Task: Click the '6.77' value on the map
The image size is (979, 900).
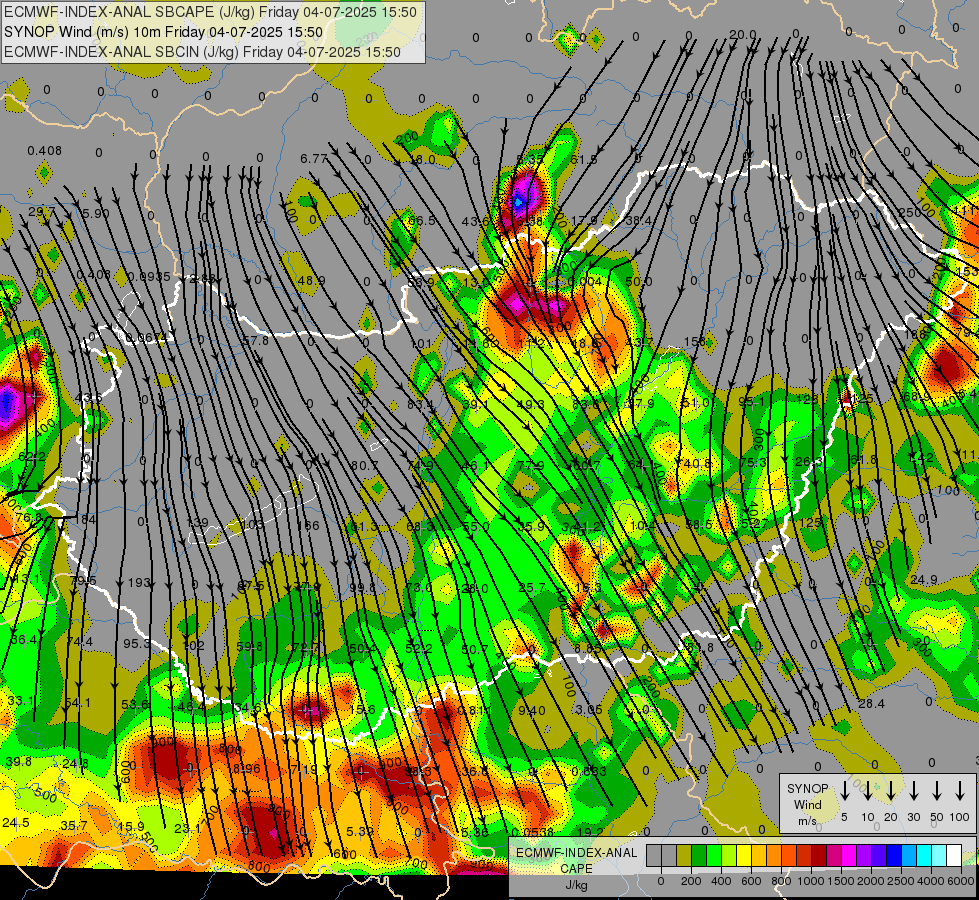Action: pyautogui.click(x=313, y=159)
